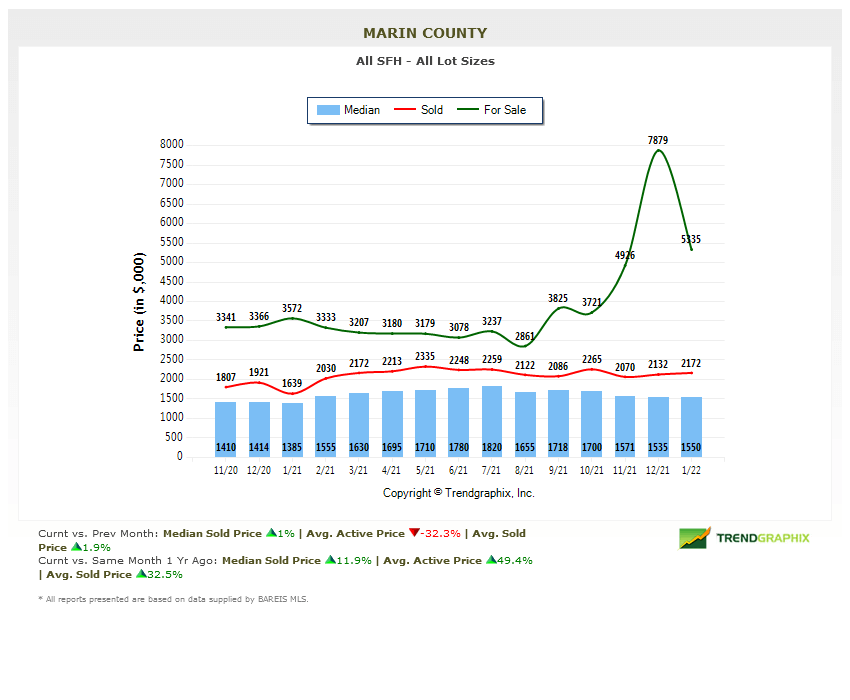Click the Trendgraphix logo icon
The width and height of the screenshot is (850, 700).
694,538
